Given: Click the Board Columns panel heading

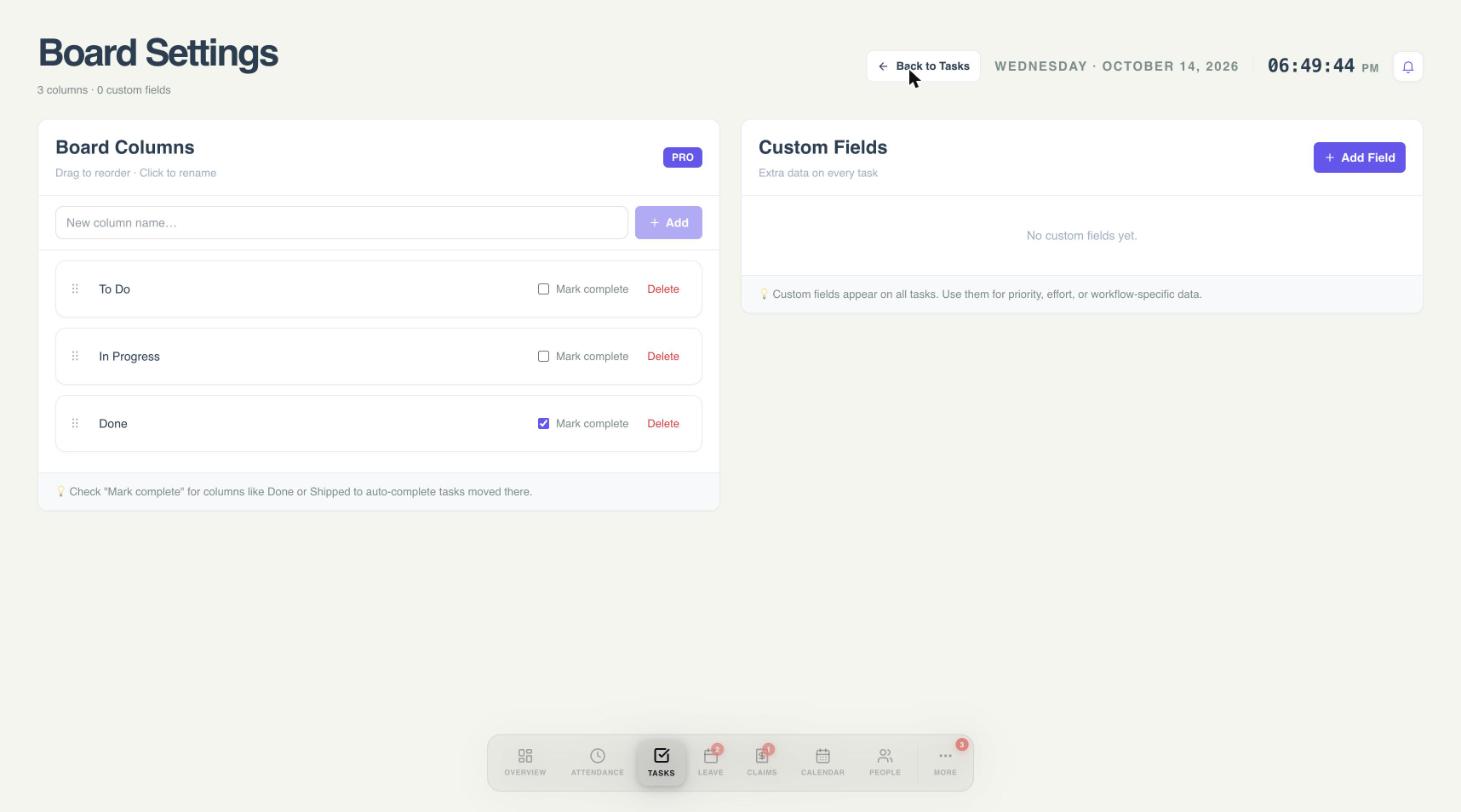Looking at the screenshot, I should (x=125, y=147).
